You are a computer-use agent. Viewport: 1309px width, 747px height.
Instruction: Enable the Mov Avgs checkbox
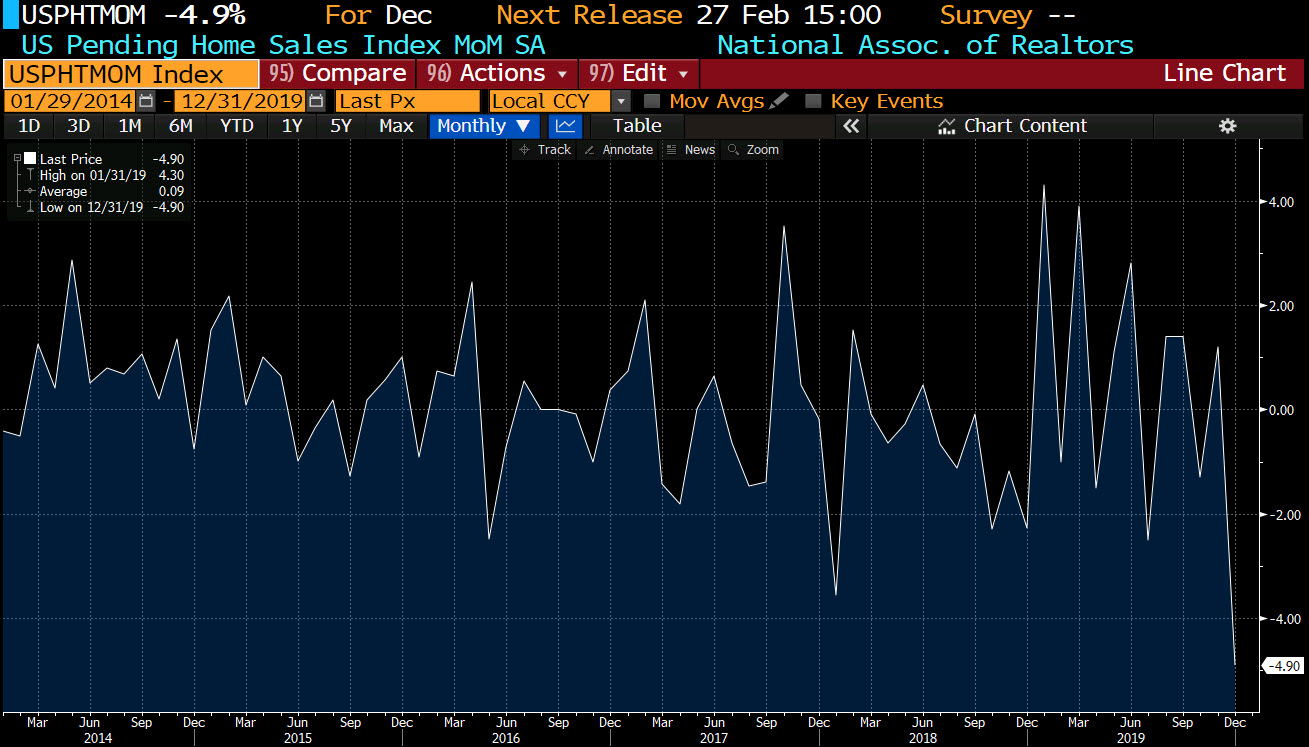(x=652, y=101)
